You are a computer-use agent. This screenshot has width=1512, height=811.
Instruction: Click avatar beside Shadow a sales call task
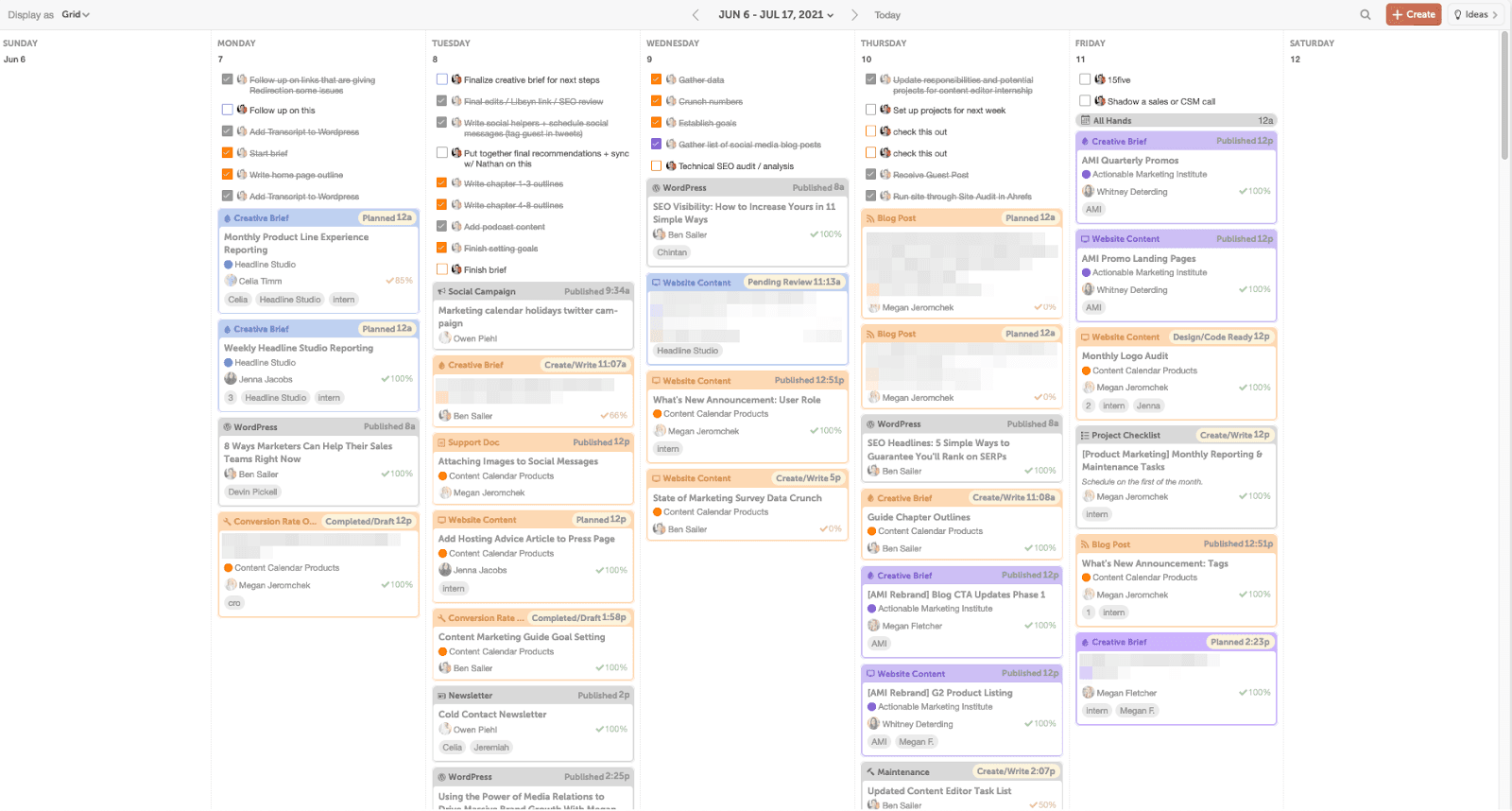[x=1100, y=101]
